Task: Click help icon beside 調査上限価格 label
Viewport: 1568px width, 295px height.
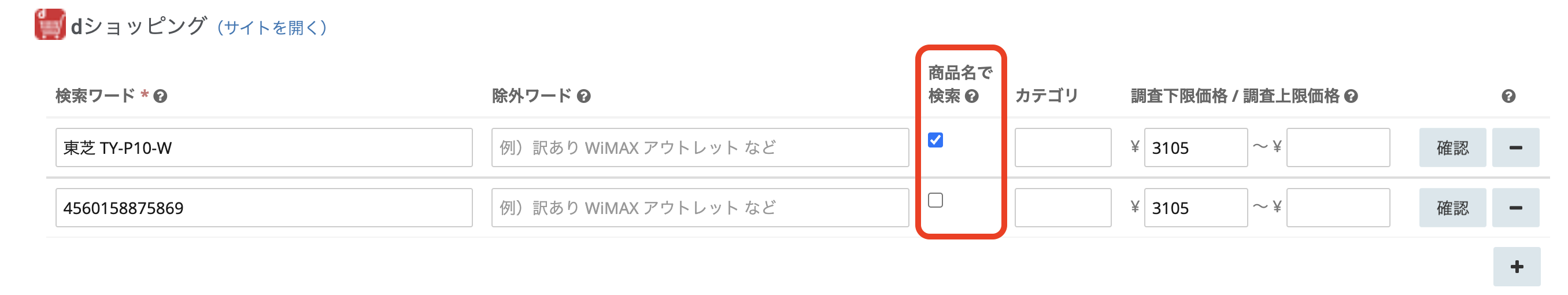Action: (1351, 96)
